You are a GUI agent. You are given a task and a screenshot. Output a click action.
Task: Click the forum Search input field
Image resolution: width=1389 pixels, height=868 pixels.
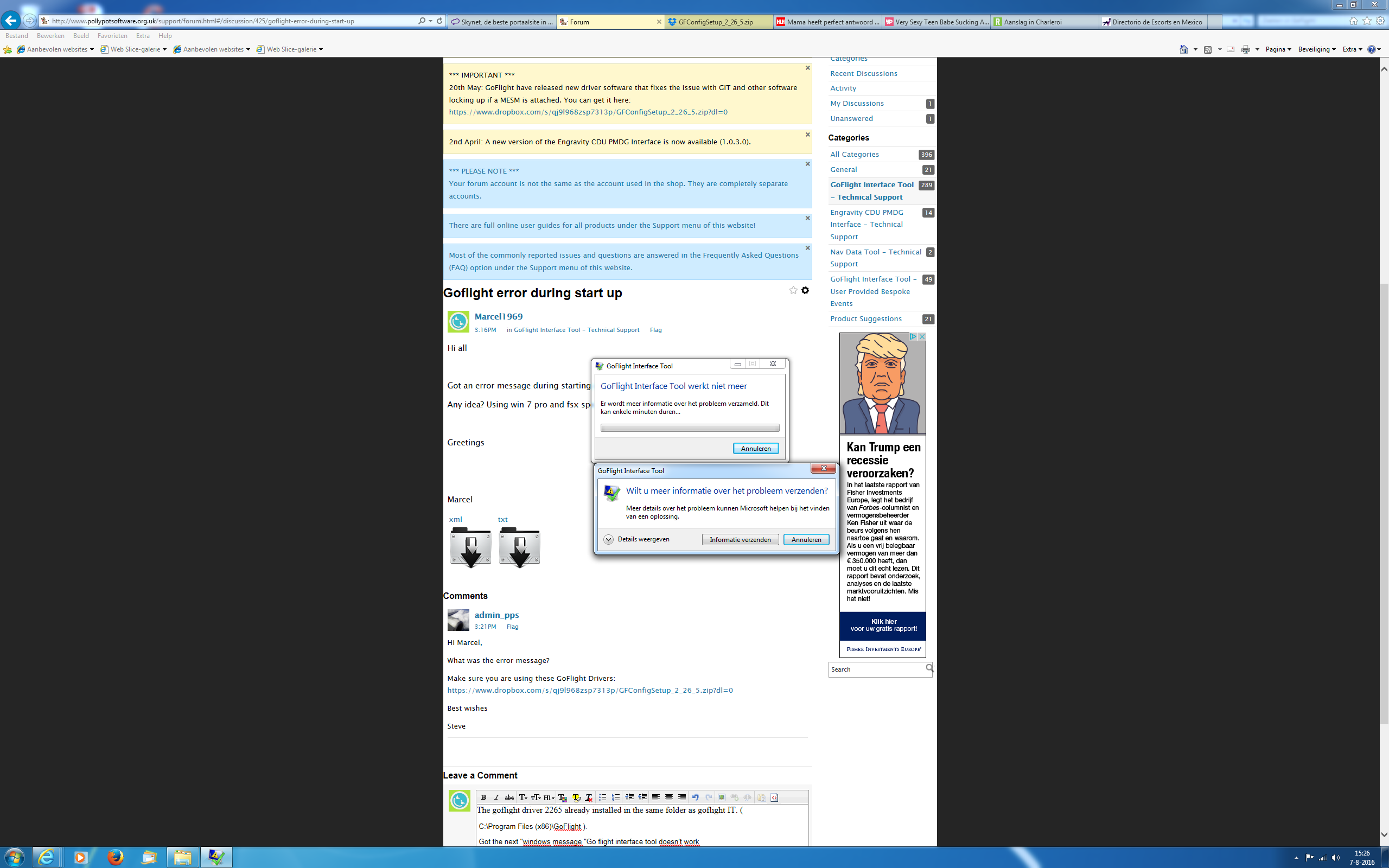[876, 669]
